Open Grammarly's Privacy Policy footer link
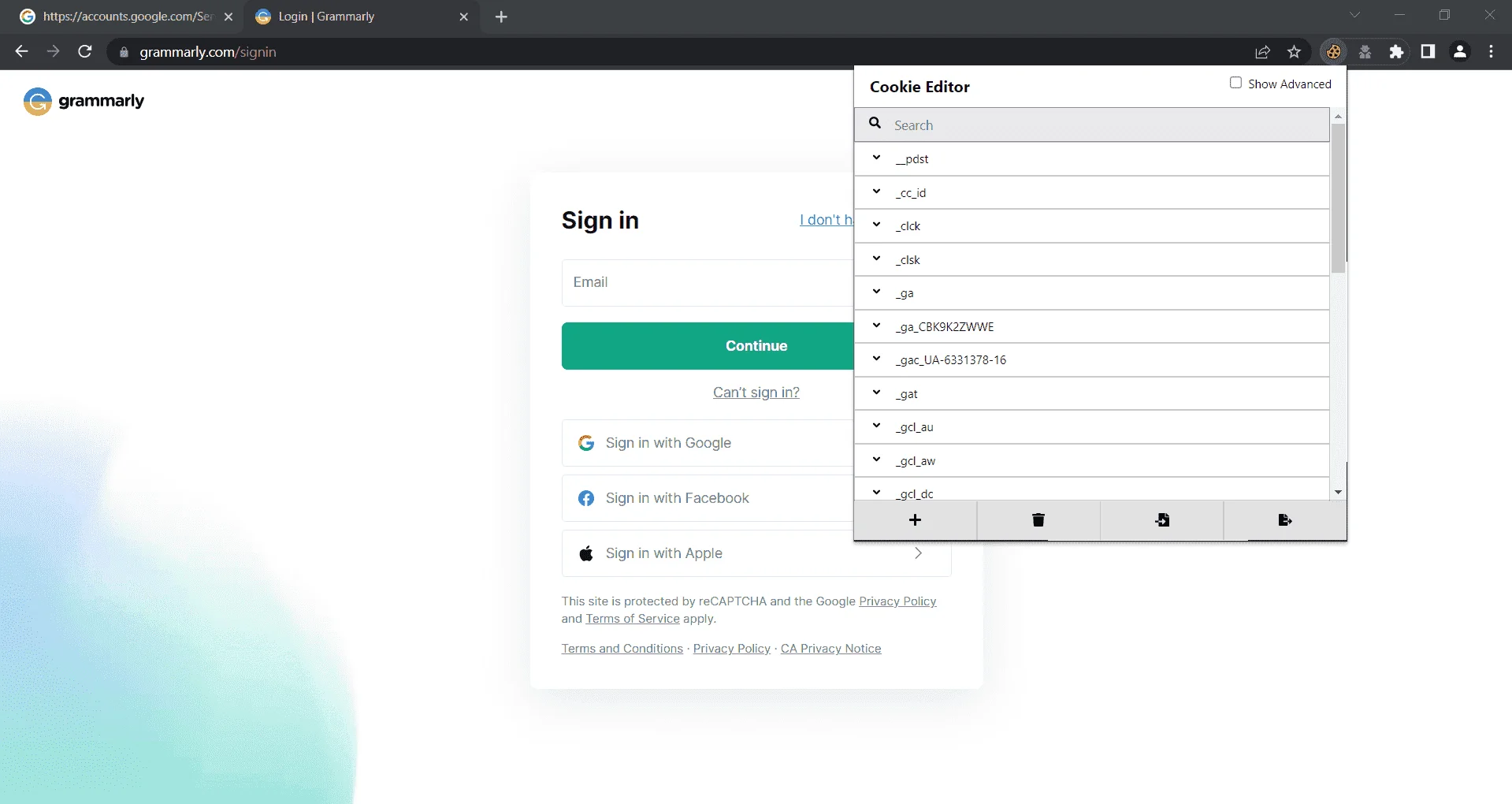Image resolution: width=1512 pixels, height=804 pixels. coord(732,649)
